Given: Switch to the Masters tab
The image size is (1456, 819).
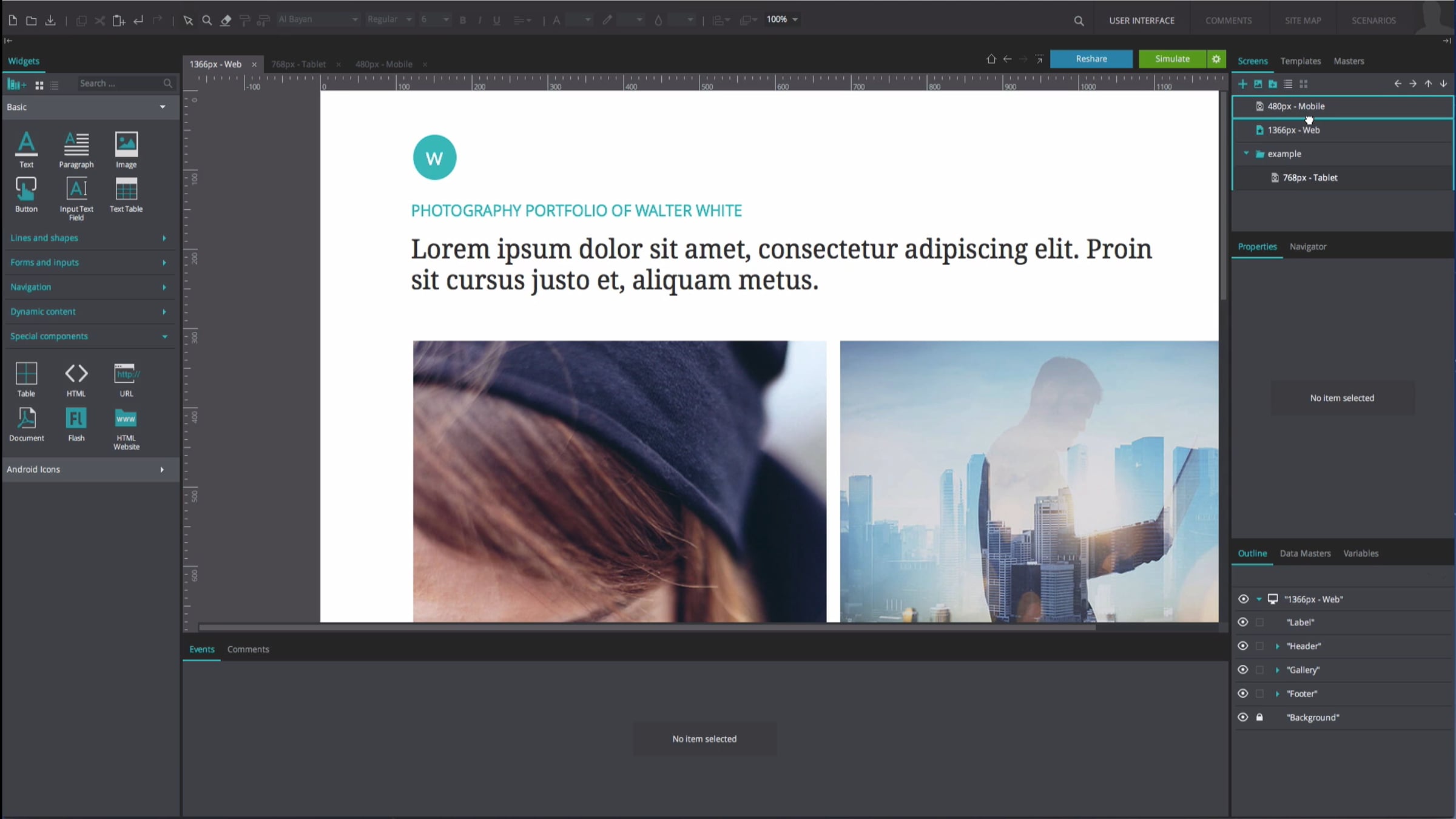Looking at the screenshot, I should (1349, 61).
